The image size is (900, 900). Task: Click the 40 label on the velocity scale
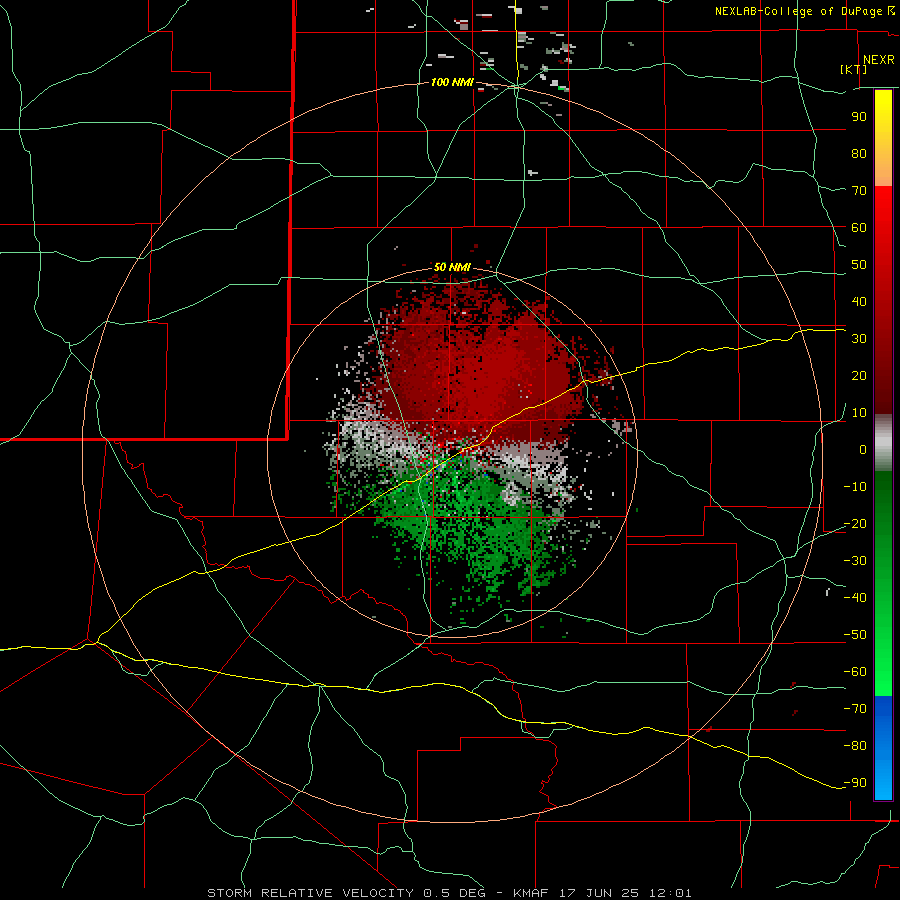(x=859, y=302)
